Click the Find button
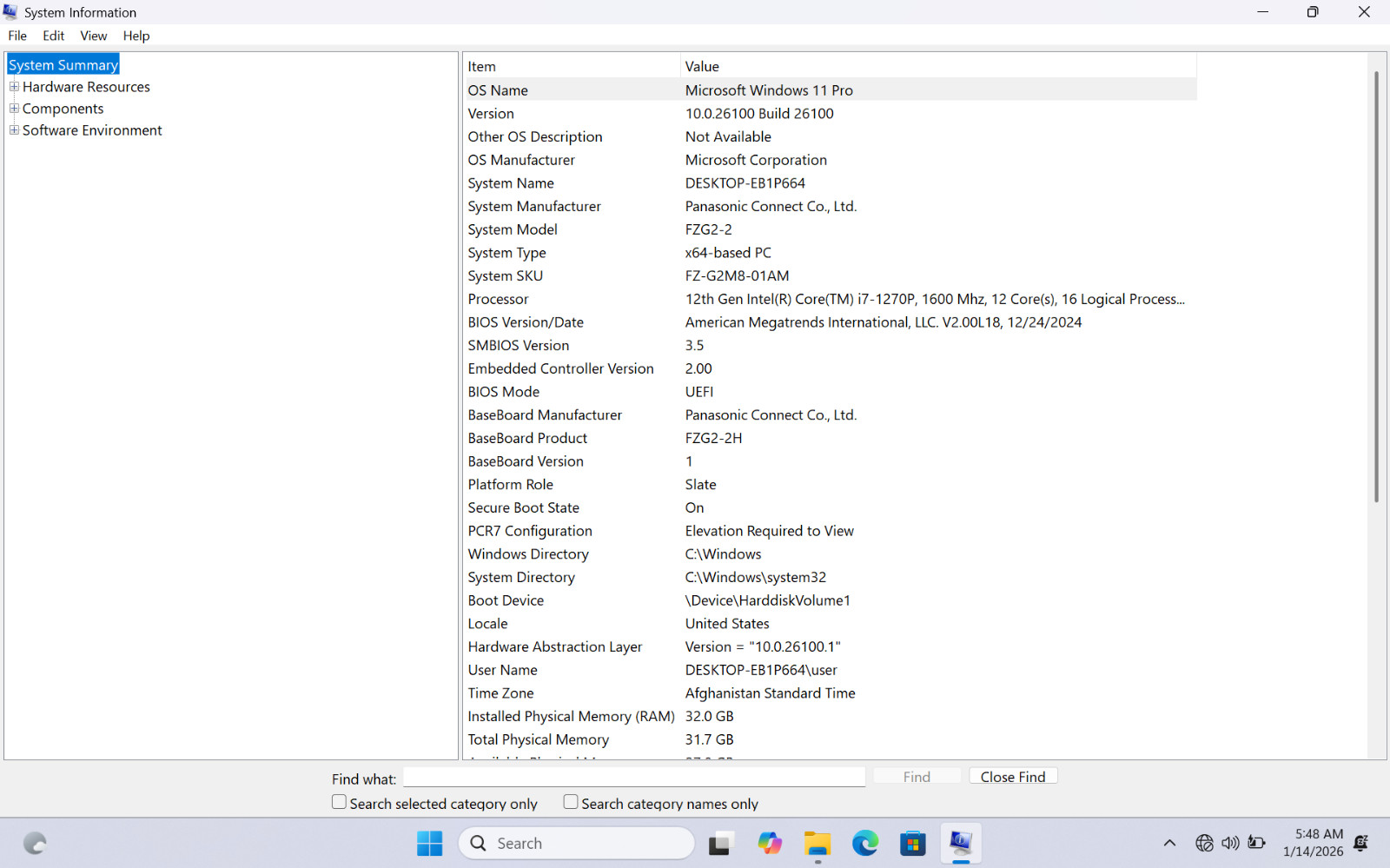Screen dimensions: 1390x868 click(917, 777)
